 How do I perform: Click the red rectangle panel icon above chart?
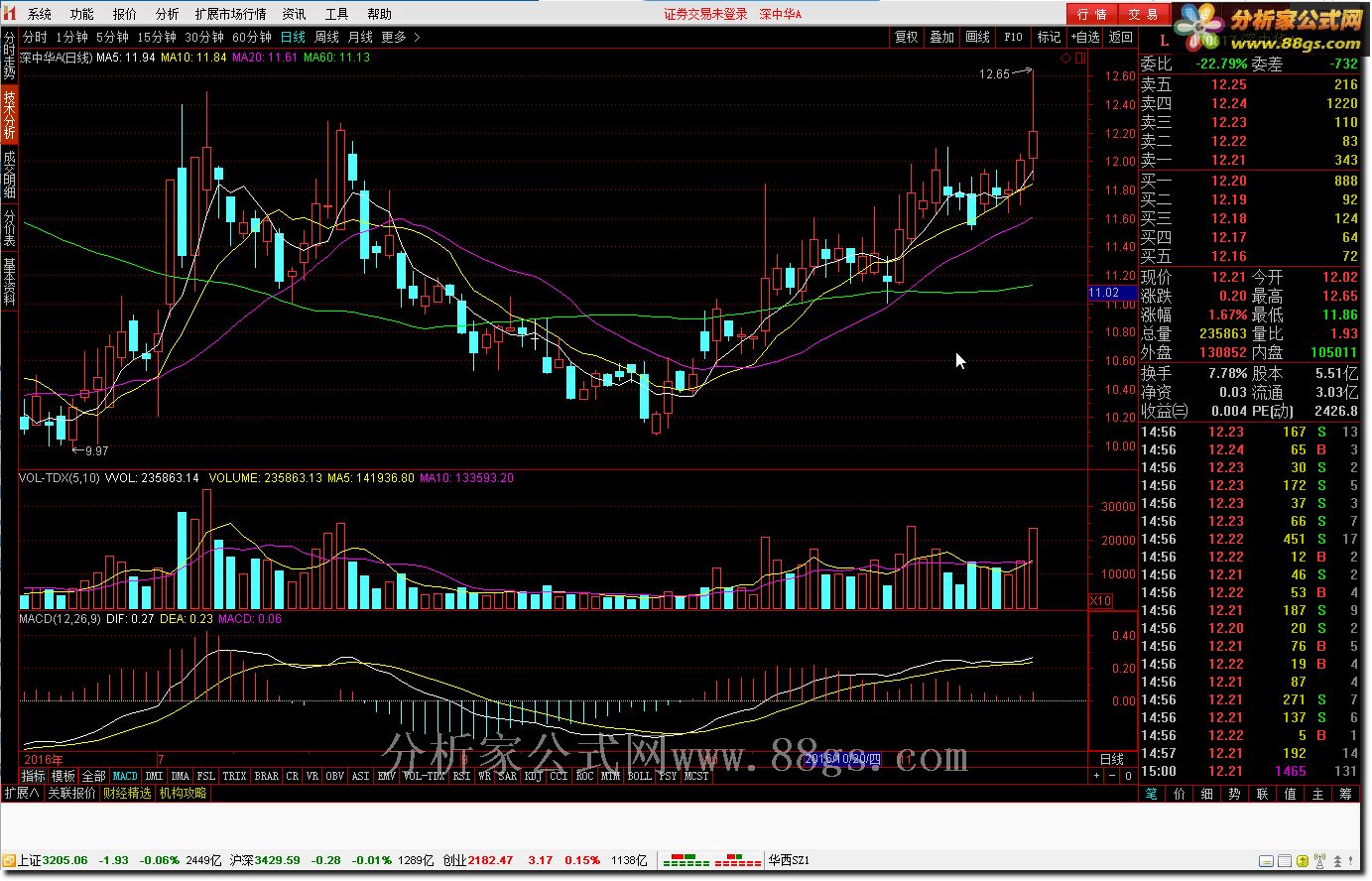pos(1080,58)
